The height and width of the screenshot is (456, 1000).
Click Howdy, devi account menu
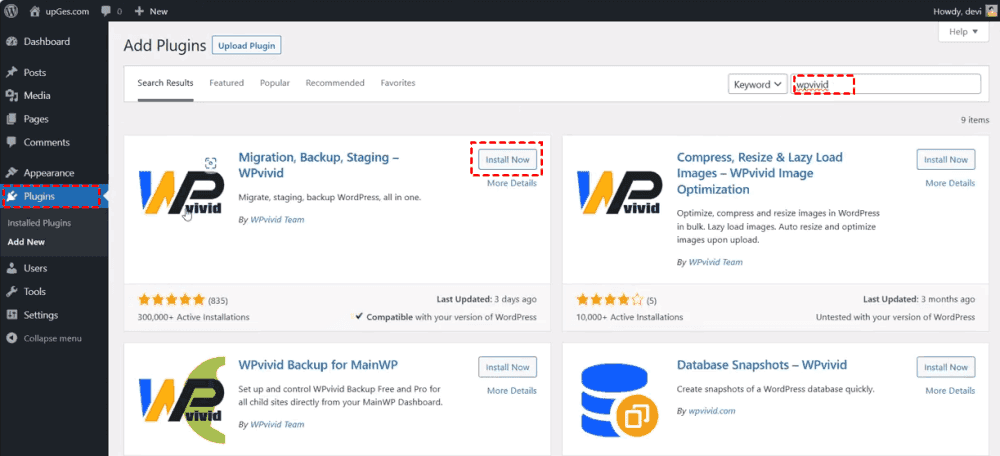click(x=964, y=11)
